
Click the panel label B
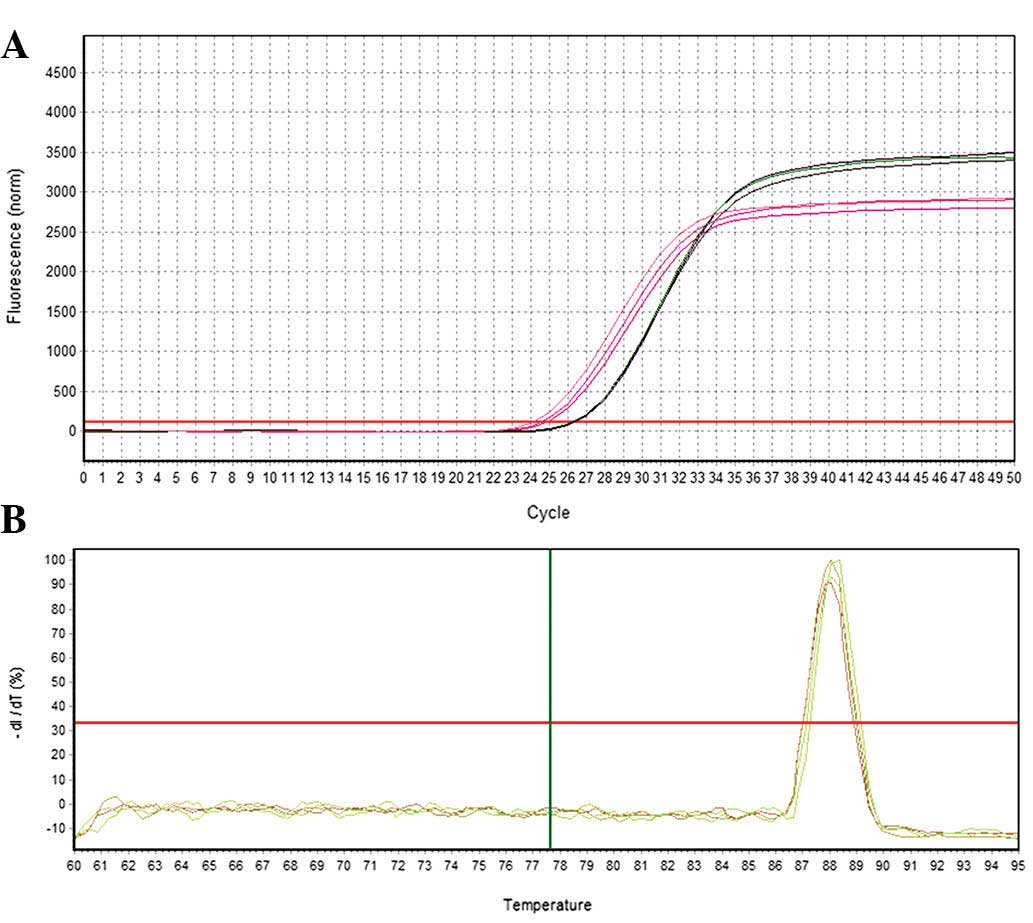pos(14,521)
